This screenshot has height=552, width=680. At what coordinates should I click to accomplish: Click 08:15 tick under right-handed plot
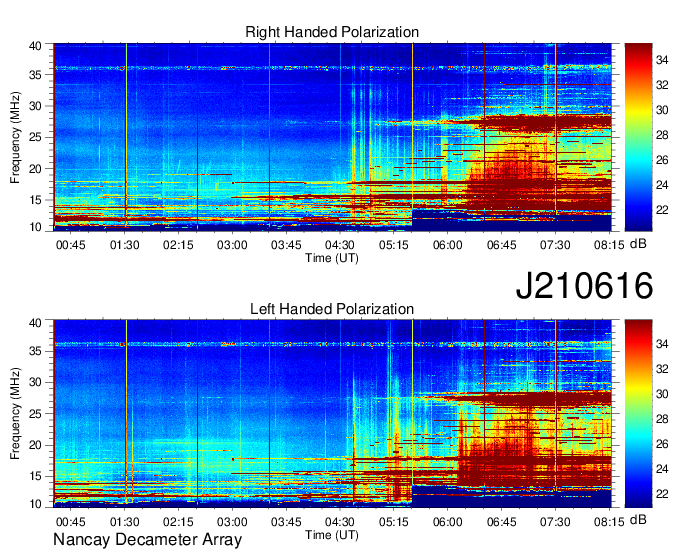click(x=609, y=245)
